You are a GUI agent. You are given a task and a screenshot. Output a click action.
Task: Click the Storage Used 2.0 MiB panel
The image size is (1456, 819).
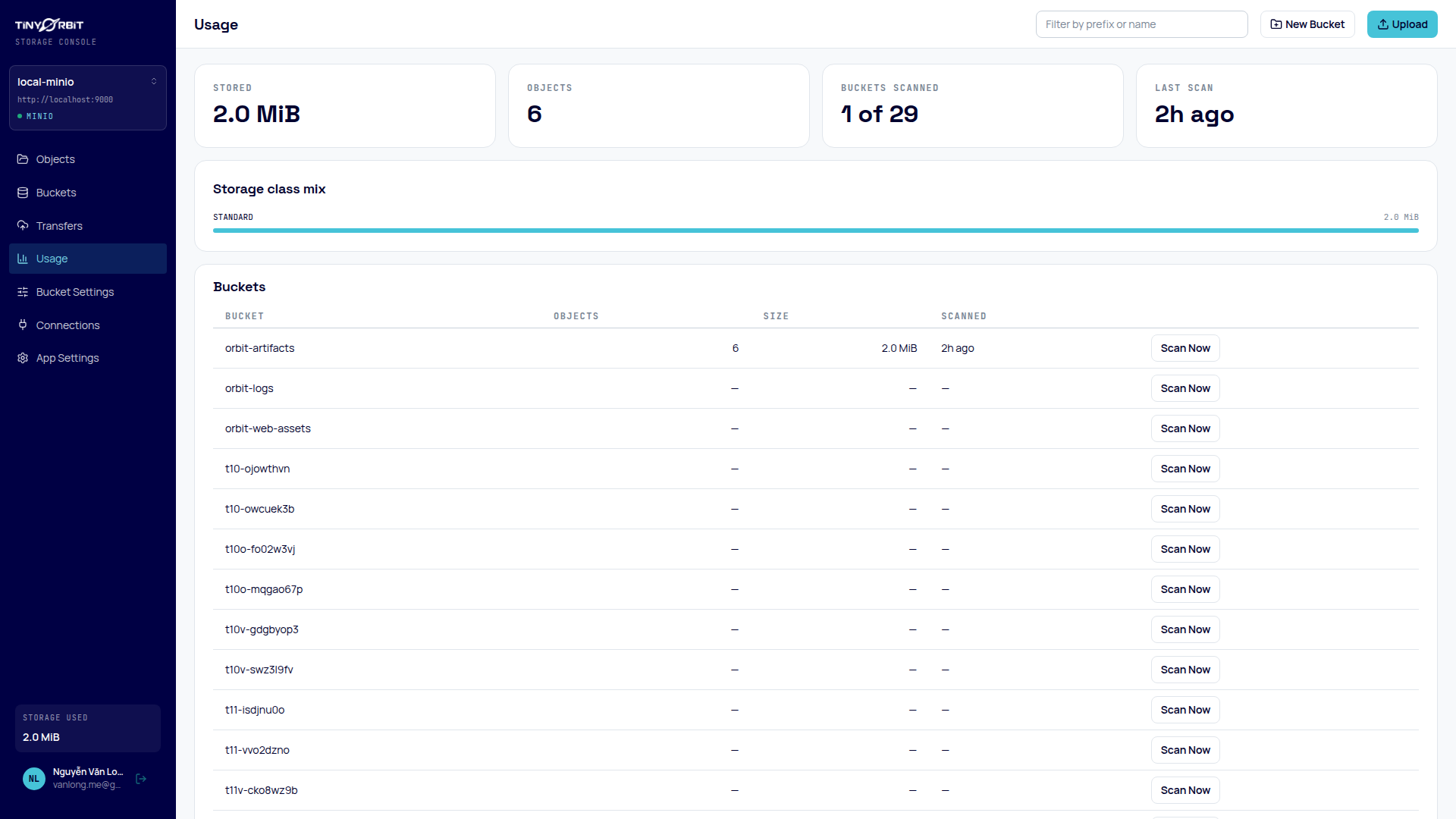click(x=88, y=728)
